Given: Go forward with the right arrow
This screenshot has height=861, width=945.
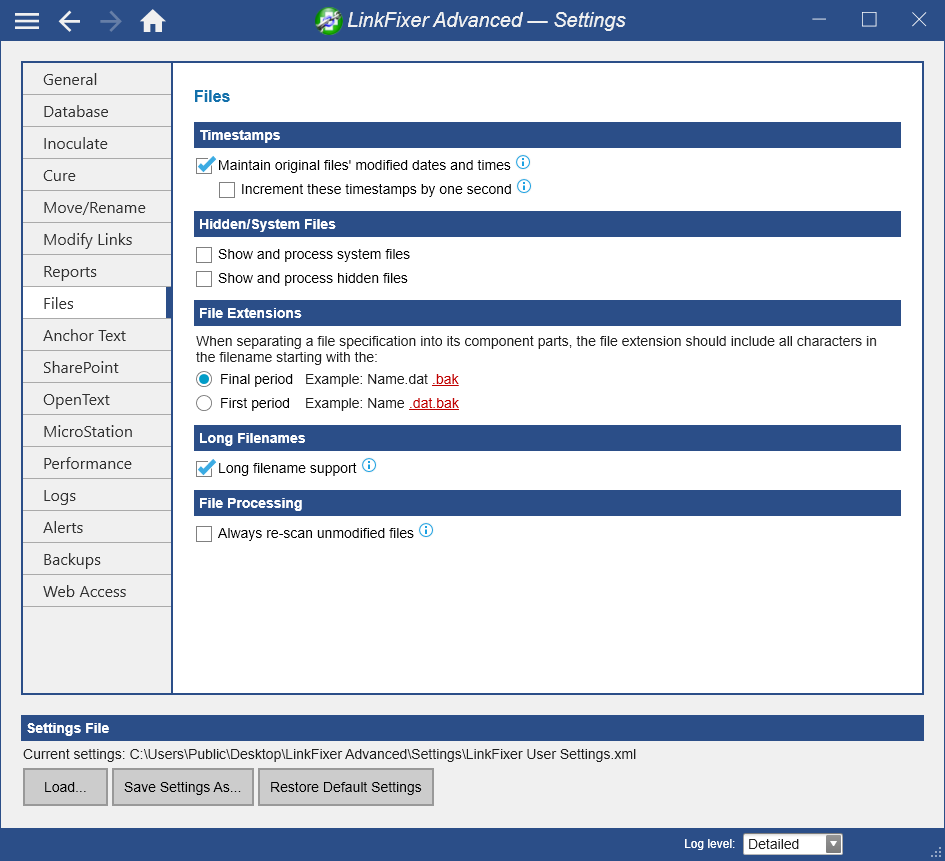Looking at the screenshot, I should (111, 21).
